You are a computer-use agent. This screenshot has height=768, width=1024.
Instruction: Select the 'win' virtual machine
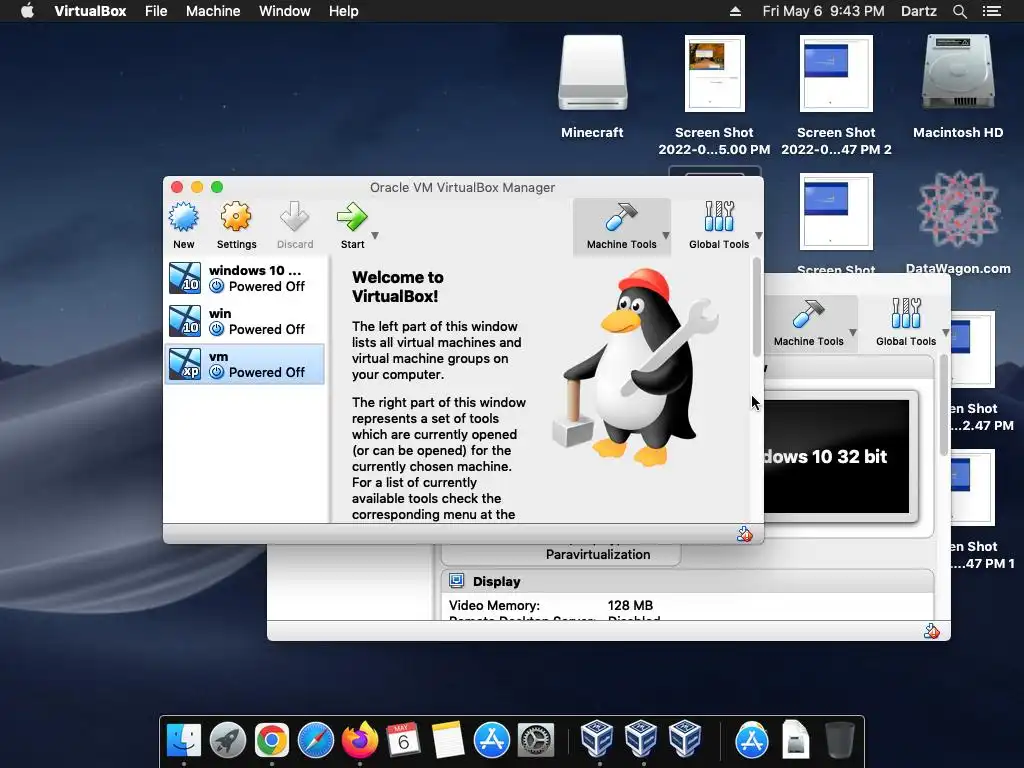point(245,321)
